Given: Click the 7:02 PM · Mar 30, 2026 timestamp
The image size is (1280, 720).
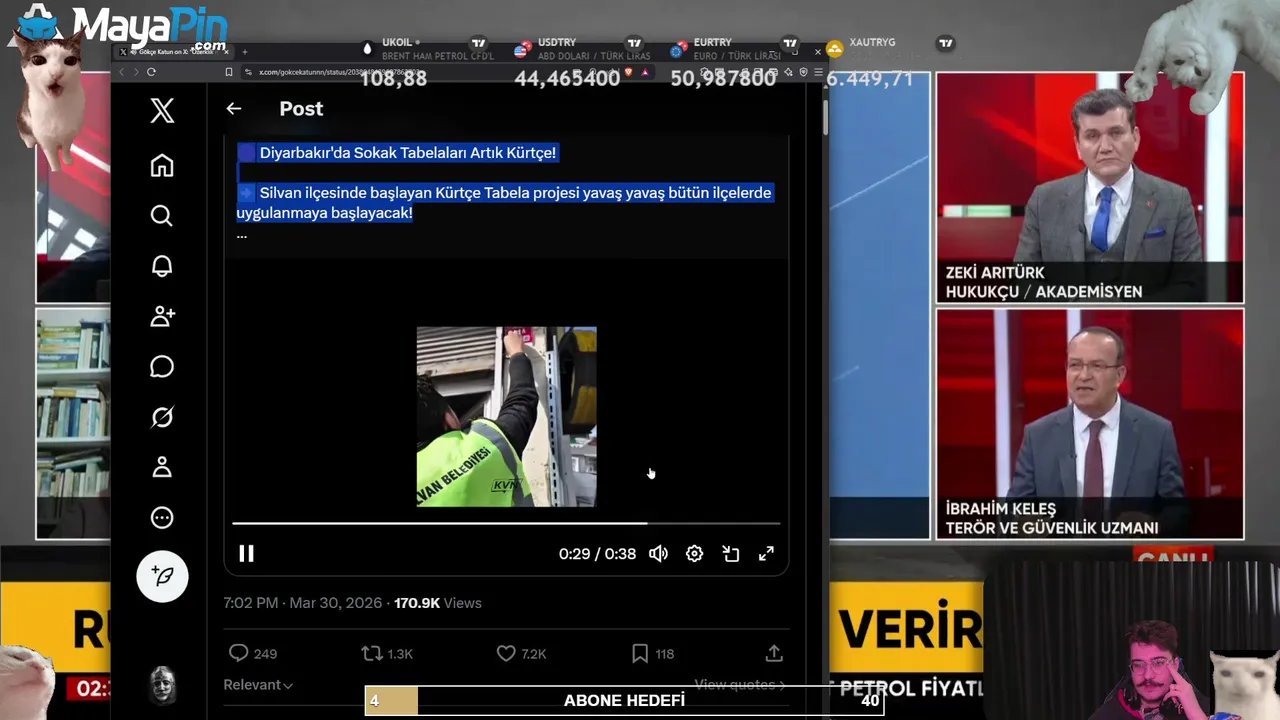Looking at the screenshot, I should click(303, 603).
